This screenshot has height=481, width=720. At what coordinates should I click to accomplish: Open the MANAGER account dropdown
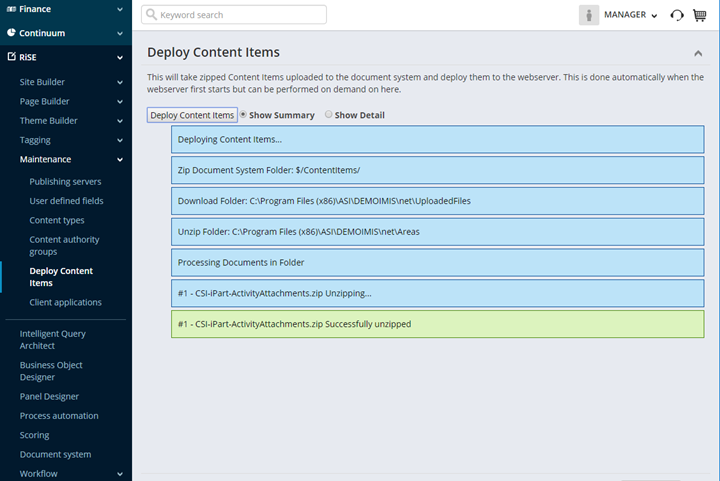pos(630,15)
